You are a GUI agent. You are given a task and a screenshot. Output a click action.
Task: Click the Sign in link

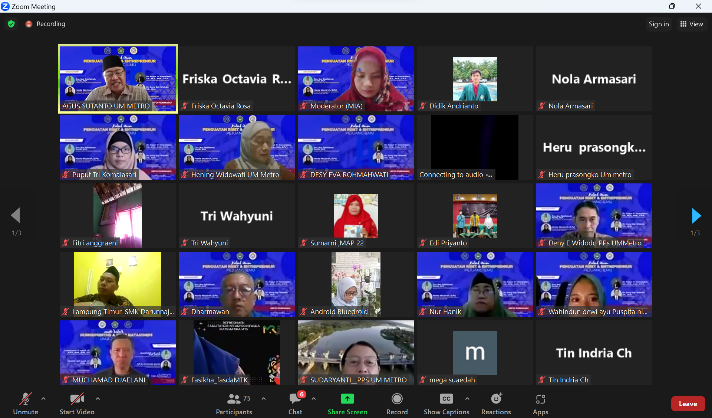pyautogui.click(x=658, y=23)
